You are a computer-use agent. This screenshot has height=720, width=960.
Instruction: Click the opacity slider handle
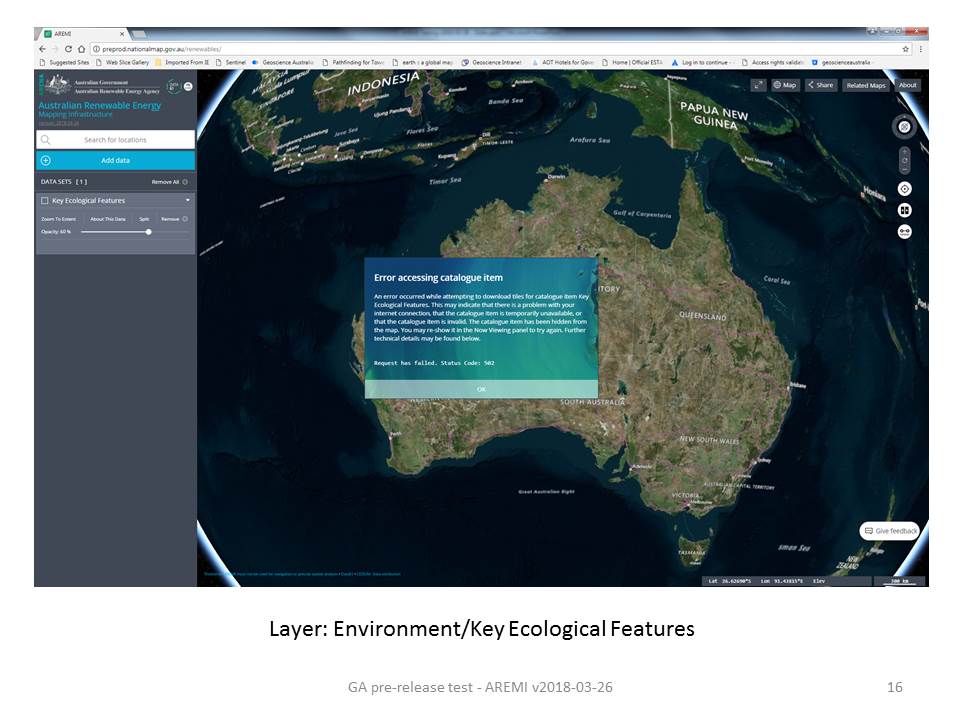pyautogui.click(x=148, y=232)
